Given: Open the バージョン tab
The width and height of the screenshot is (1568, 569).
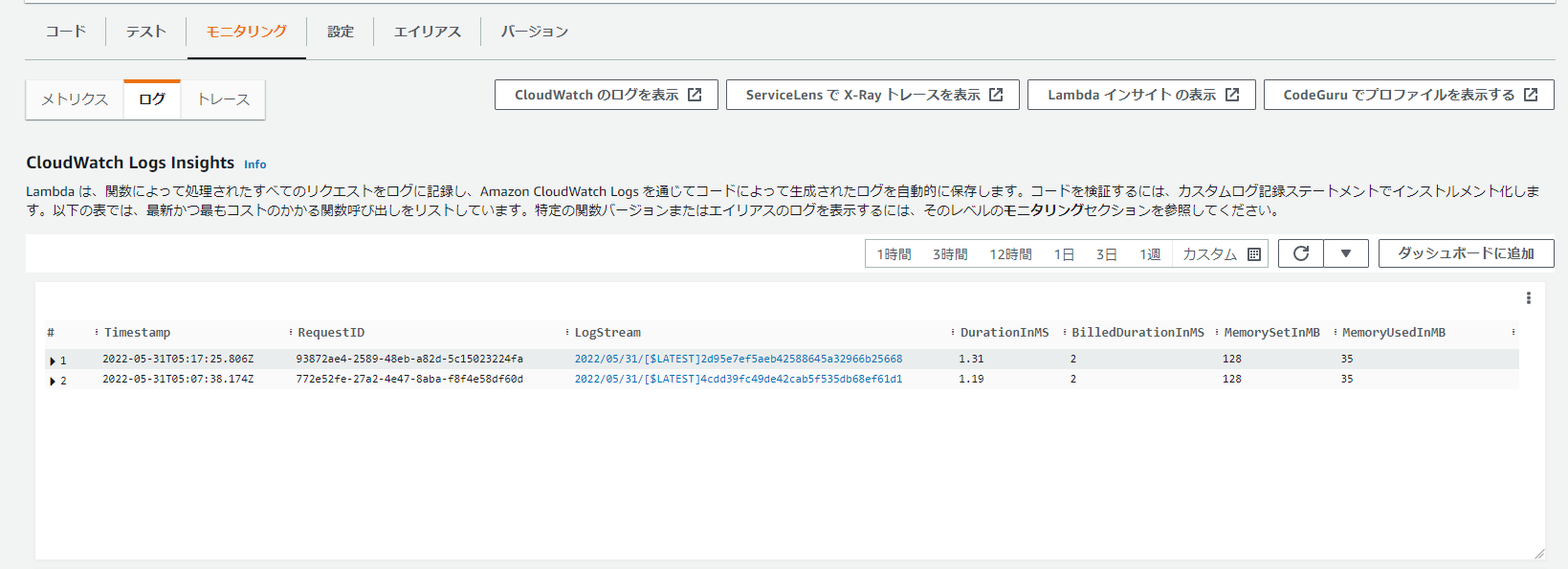Looking at the screenshot, I should (x=535, y=32).
